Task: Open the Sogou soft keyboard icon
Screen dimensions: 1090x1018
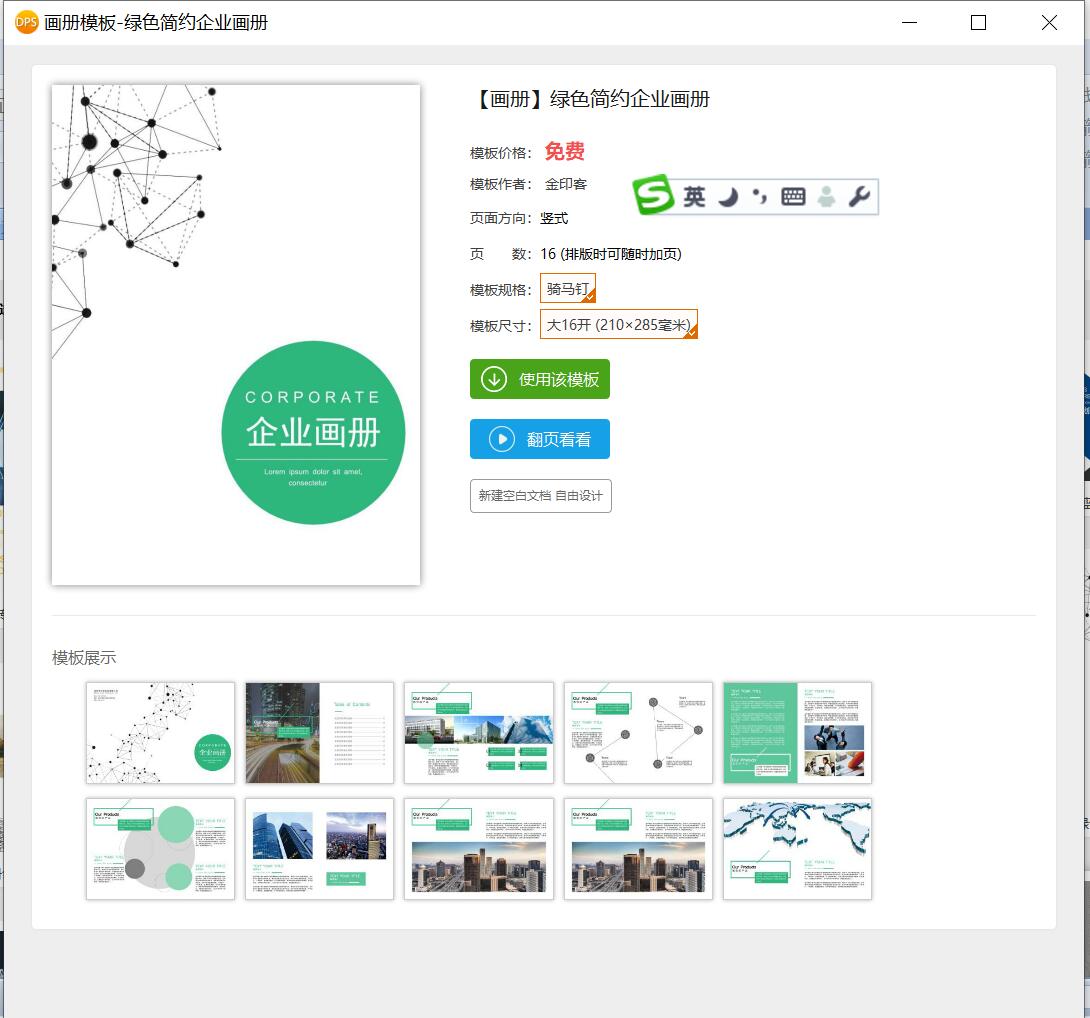Action: click(792, 197)
